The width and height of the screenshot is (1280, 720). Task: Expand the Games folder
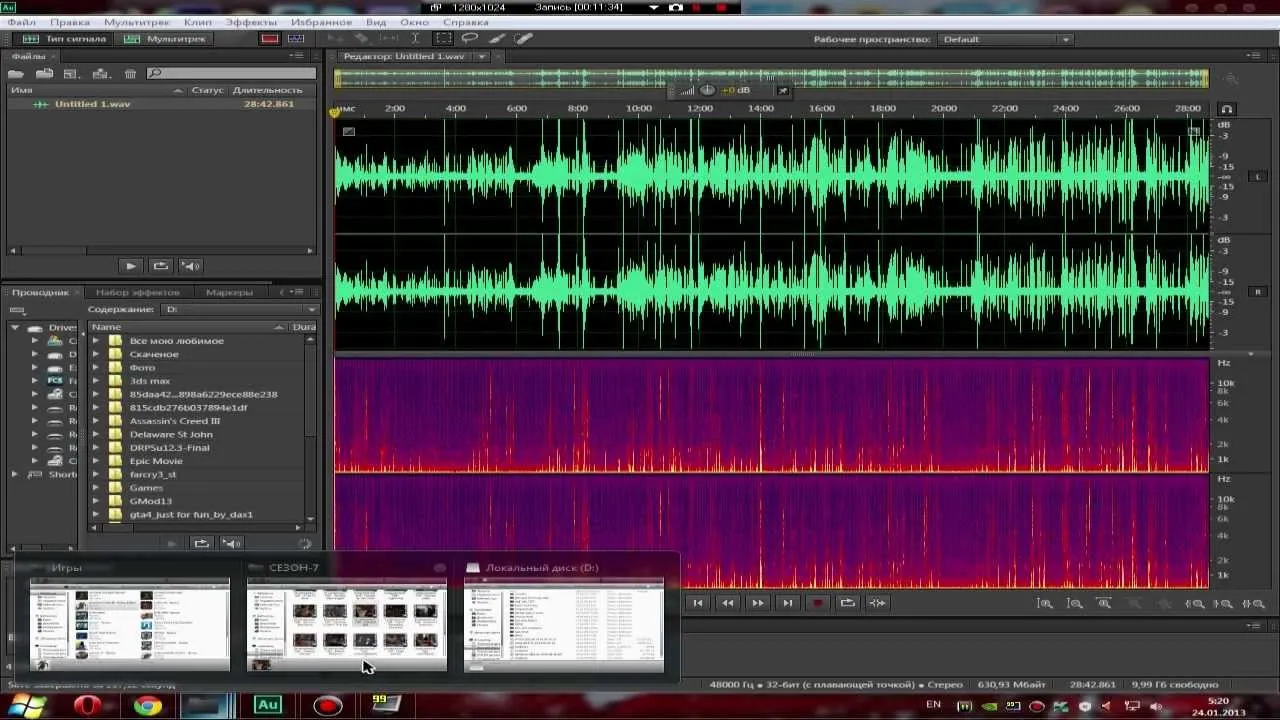tap(97, 487)
